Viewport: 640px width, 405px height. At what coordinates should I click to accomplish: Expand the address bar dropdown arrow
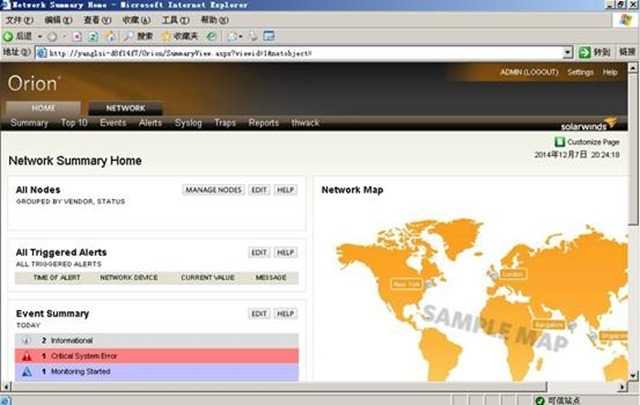[x=567, y=53]
